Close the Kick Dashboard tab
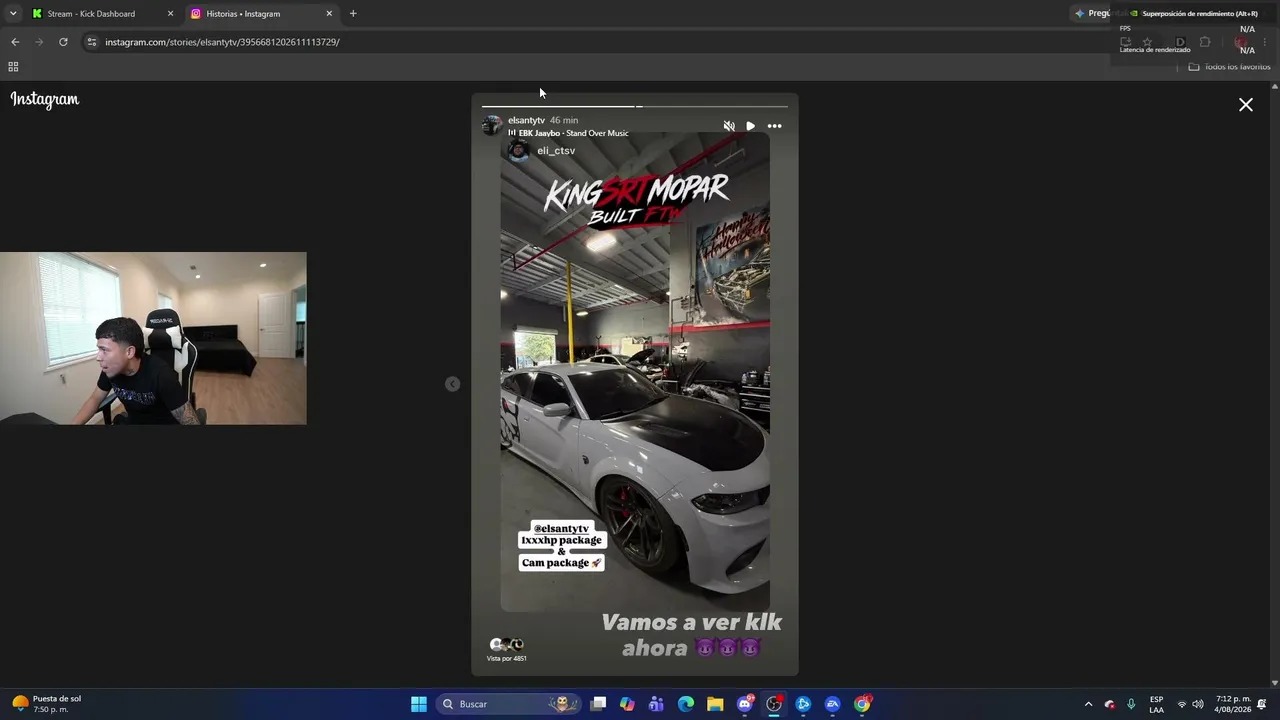The width and height of the screenshot is (1280, 720). 170,14
